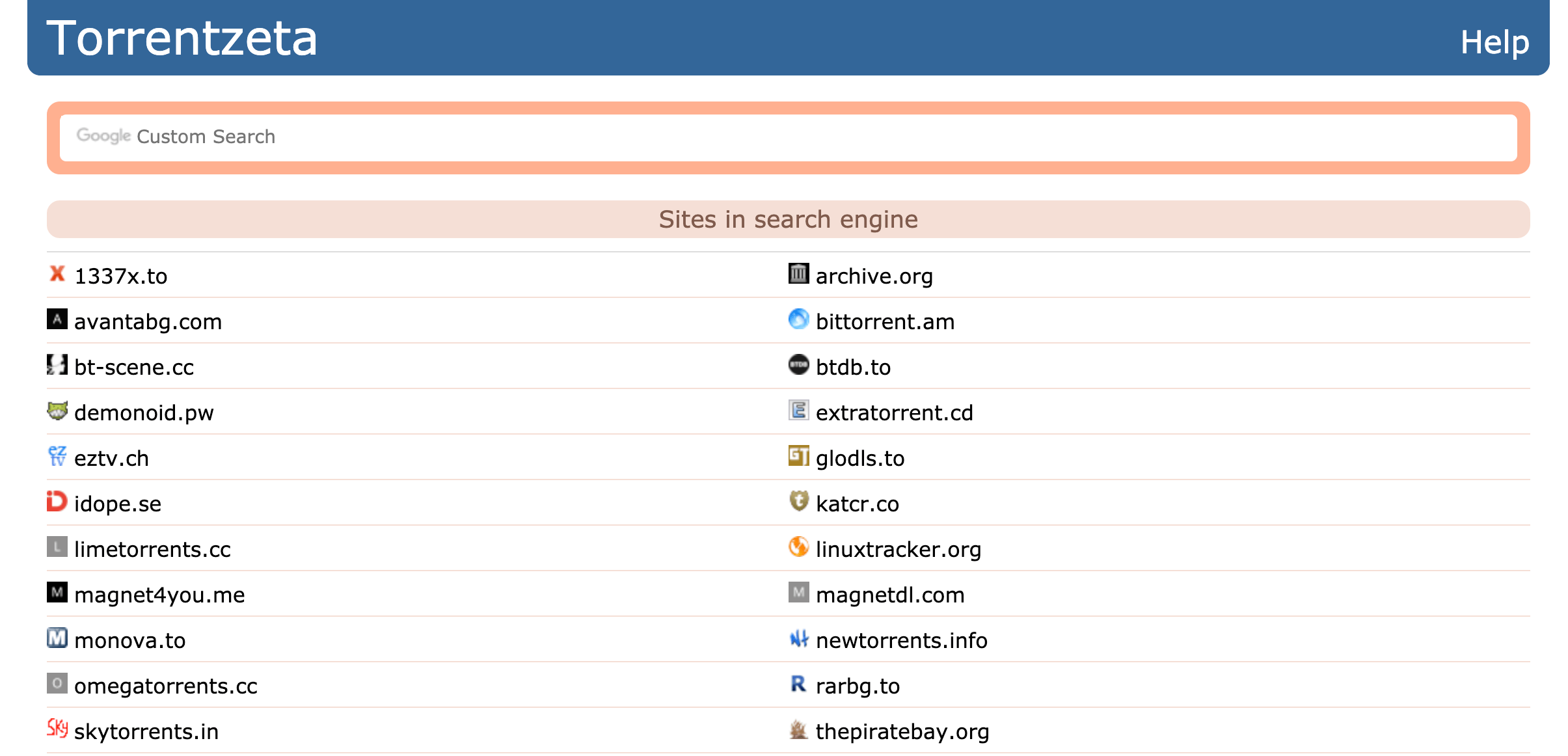Visit extratorrent.cd
1568x756 pixels.
pos(895,412)
